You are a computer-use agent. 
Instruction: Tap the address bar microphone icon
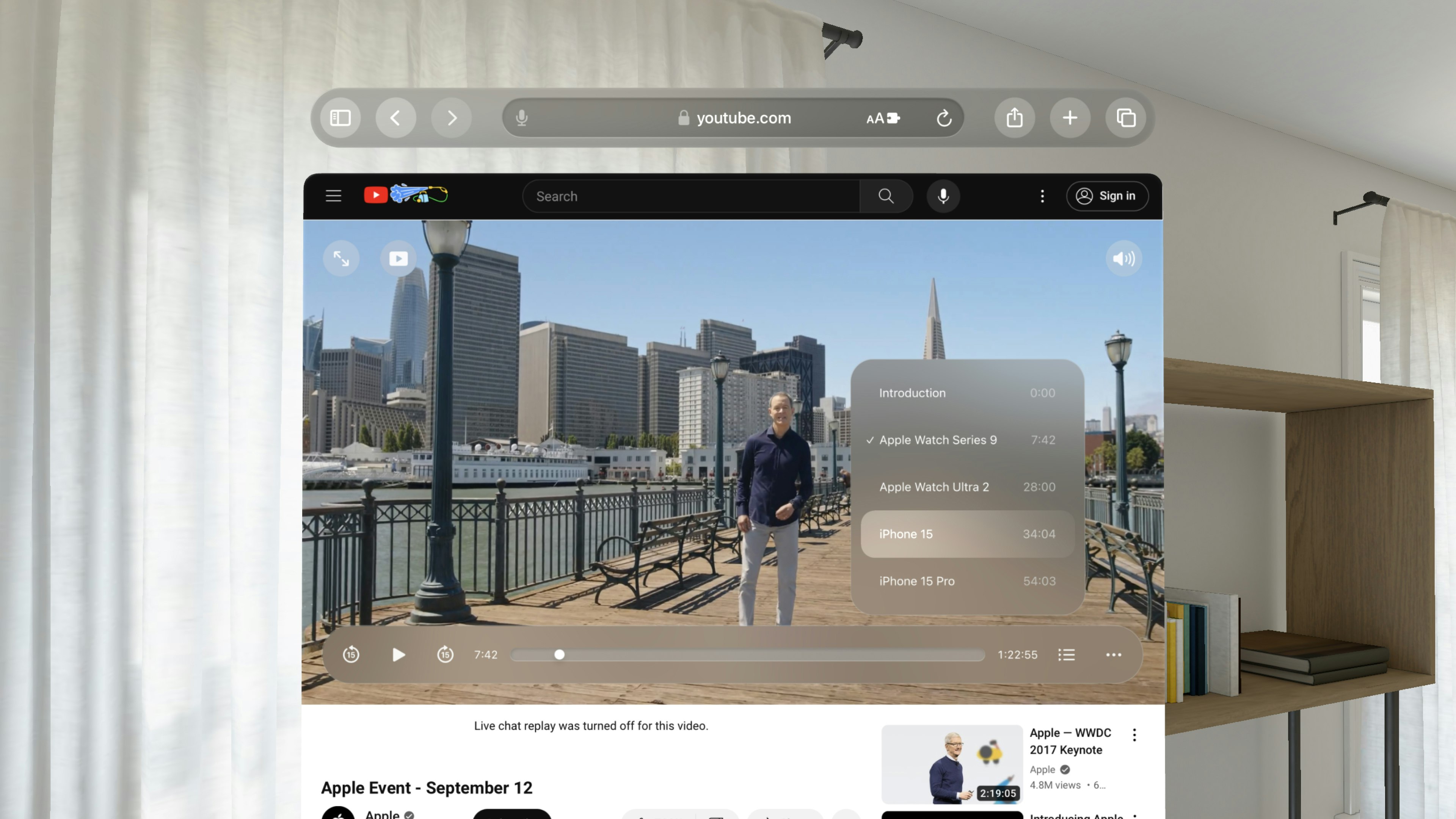click(x=522, y=118)
